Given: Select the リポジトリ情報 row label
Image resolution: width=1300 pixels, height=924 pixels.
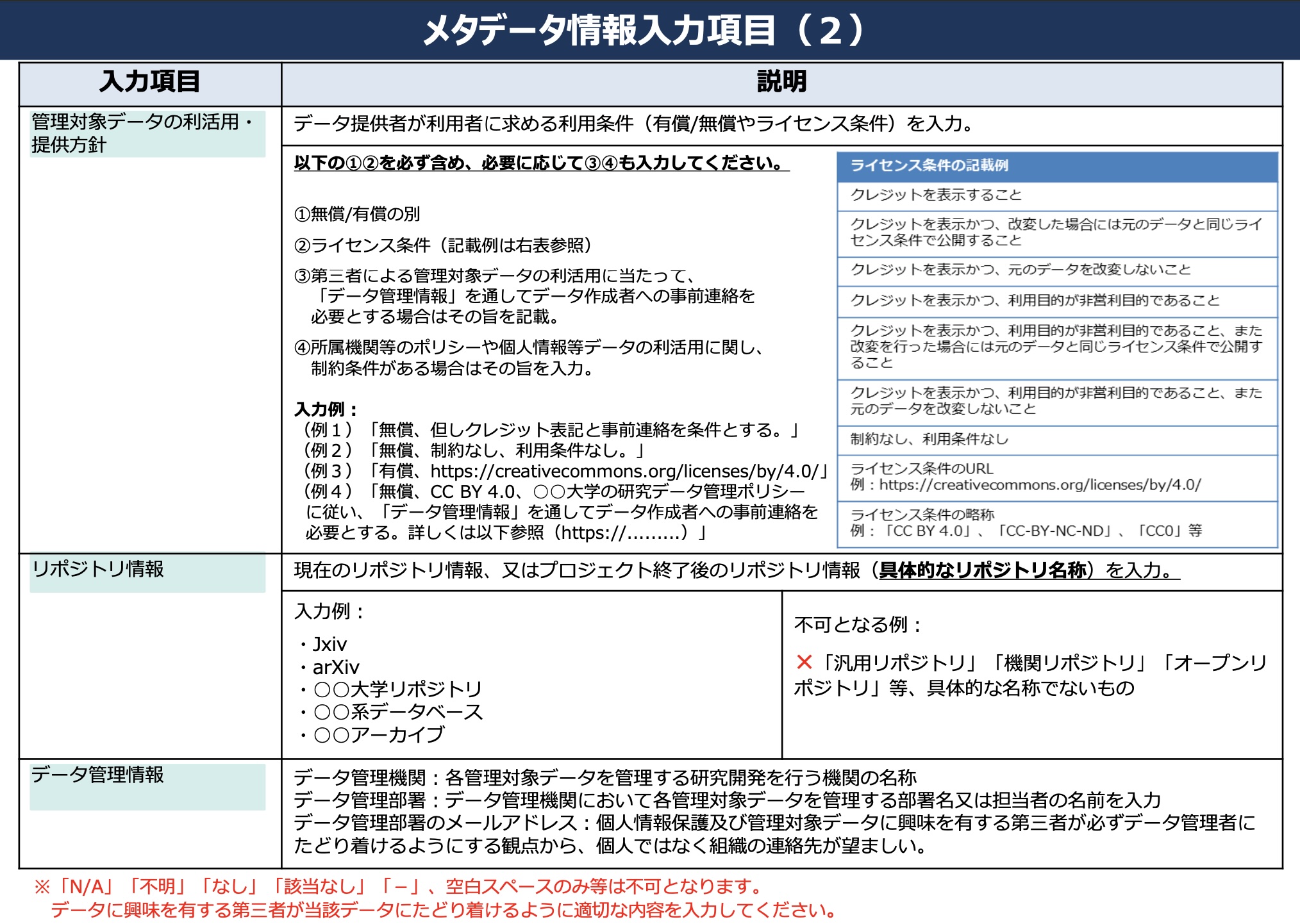Looking at the screenshot, I should point(99,569).
